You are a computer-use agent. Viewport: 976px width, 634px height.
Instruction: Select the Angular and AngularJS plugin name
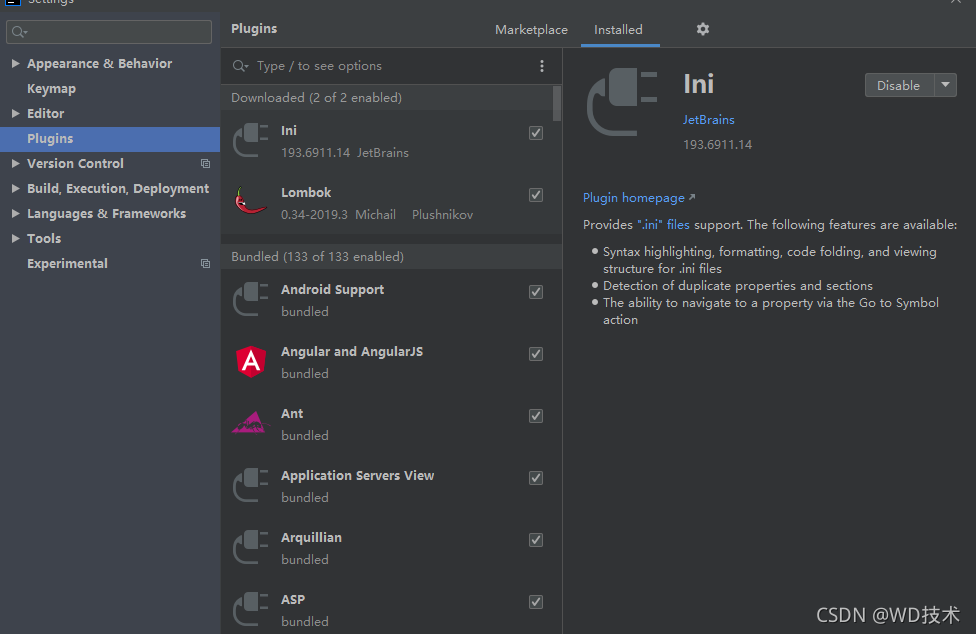click(x=352, y=352)
